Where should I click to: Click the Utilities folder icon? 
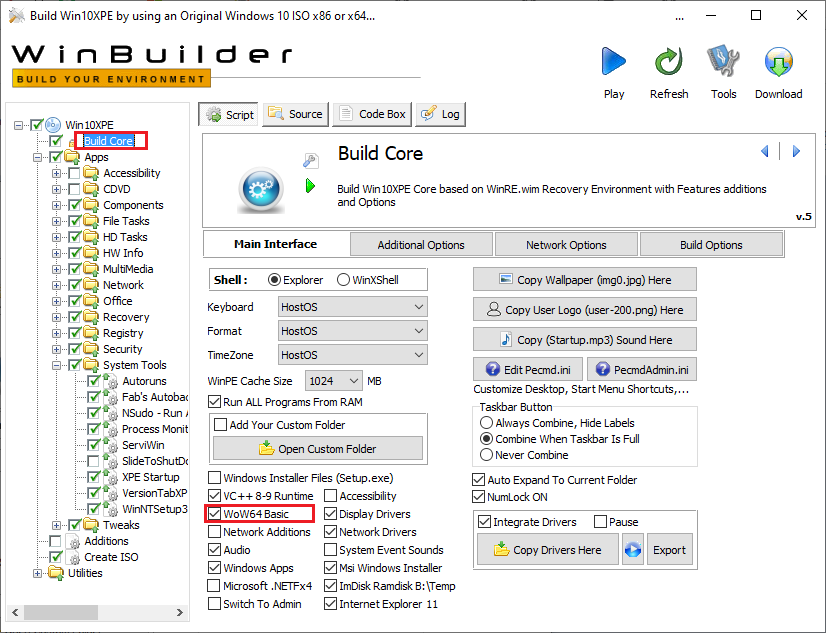[x=56, y=573]
